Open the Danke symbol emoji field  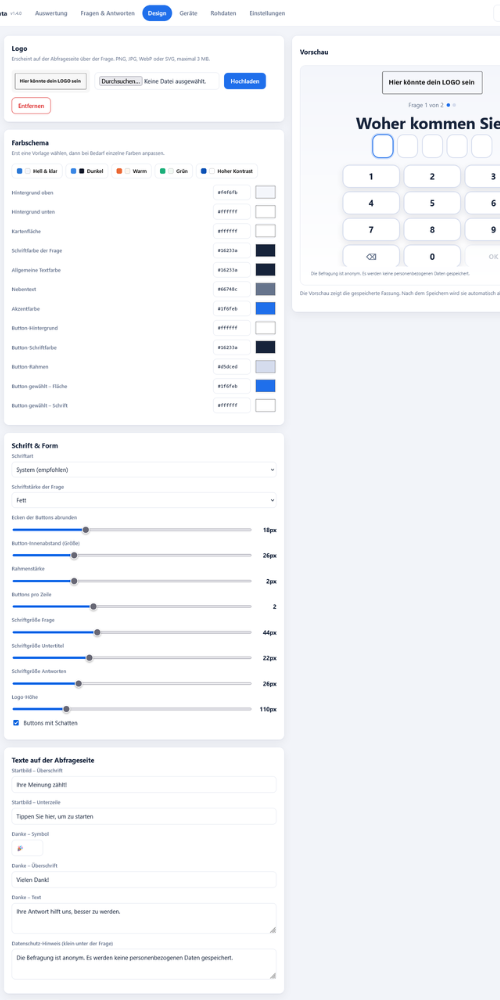(27, 848)
